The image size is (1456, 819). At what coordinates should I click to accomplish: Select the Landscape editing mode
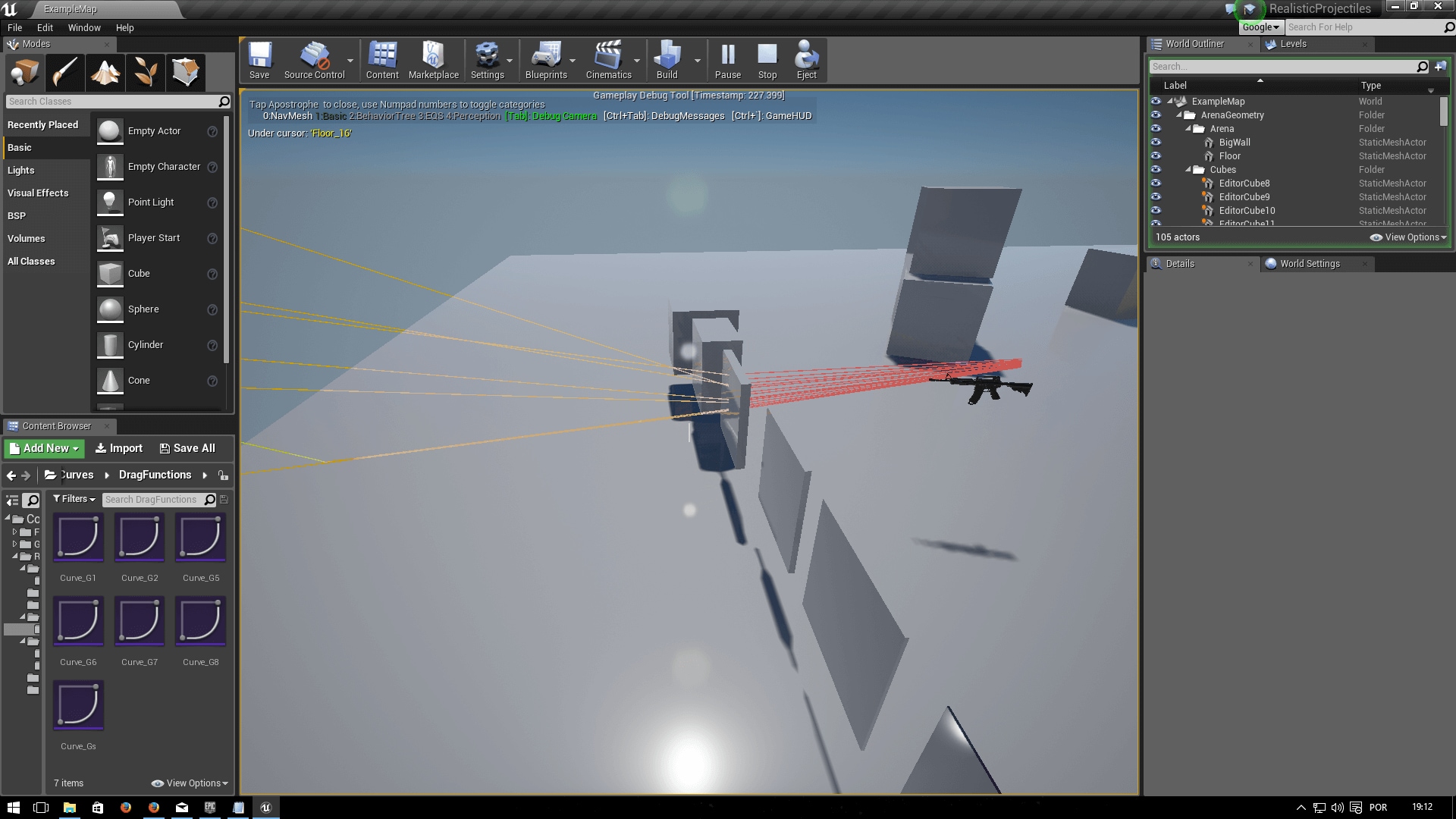[105, 73]
